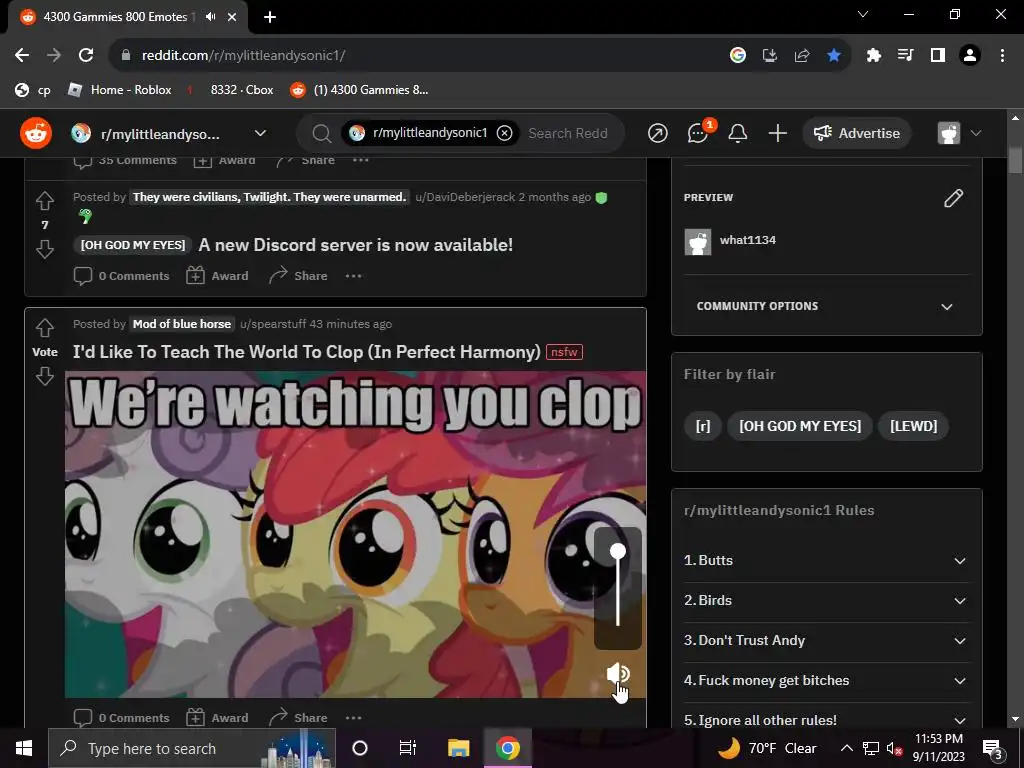The height and width of the screenshot is (768, 1024).
Task: Toggle video mute speaker icon
Action: point(618,674)
